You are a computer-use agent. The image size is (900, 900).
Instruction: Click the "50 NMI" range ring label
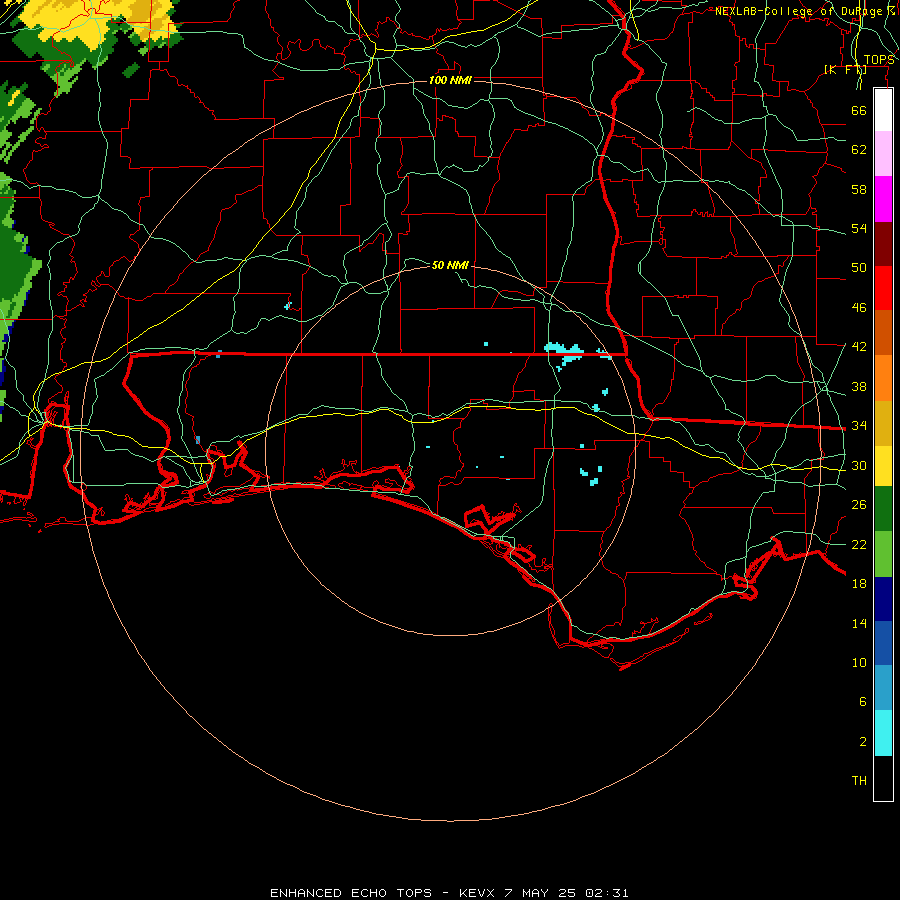point(450,265)
